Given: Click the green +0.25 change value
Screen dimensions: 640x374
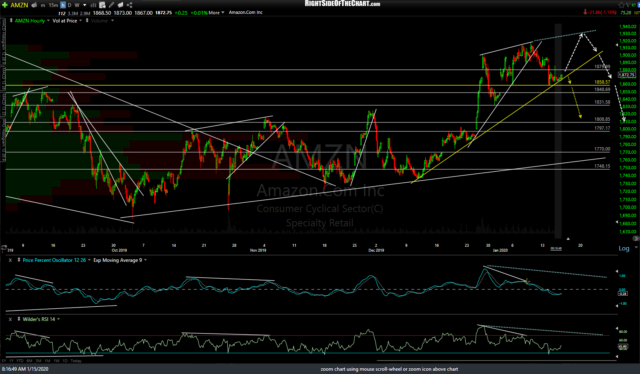Looking at the screenshot, I should (x=181, y=13).
